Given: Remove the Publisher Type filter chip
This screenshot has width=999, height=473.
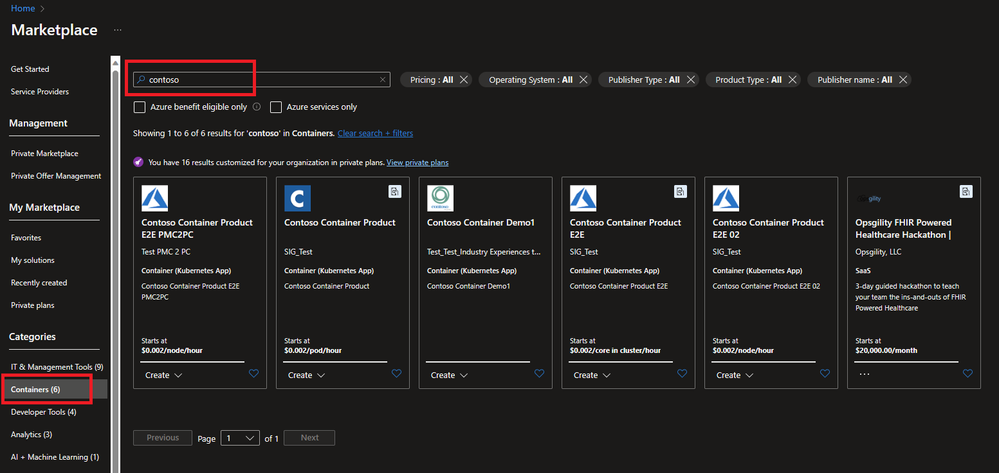Looking at the screenshot, I should (x=691, y=80).
